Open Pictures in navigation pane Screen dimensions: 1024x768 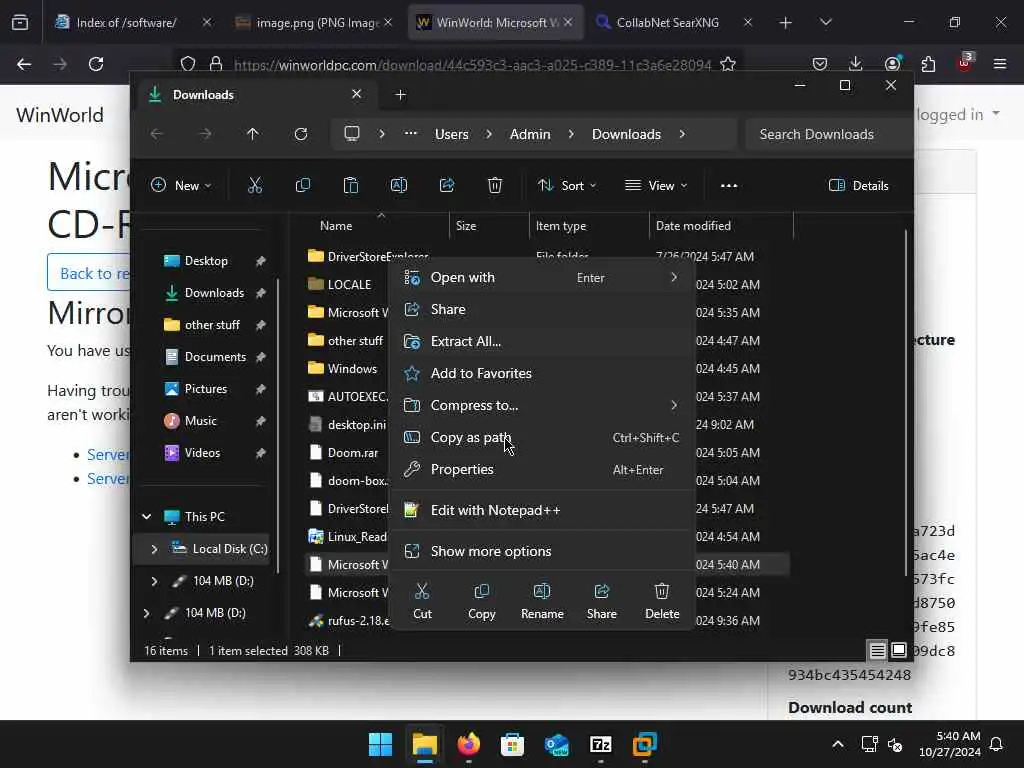(x=206, y=389)
